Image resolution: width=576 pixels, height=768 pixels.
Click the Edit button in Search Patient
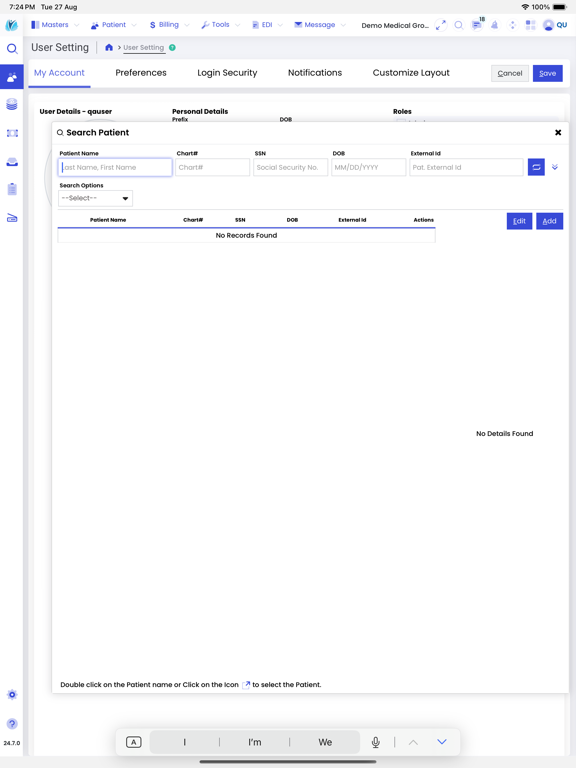[519, 221]
